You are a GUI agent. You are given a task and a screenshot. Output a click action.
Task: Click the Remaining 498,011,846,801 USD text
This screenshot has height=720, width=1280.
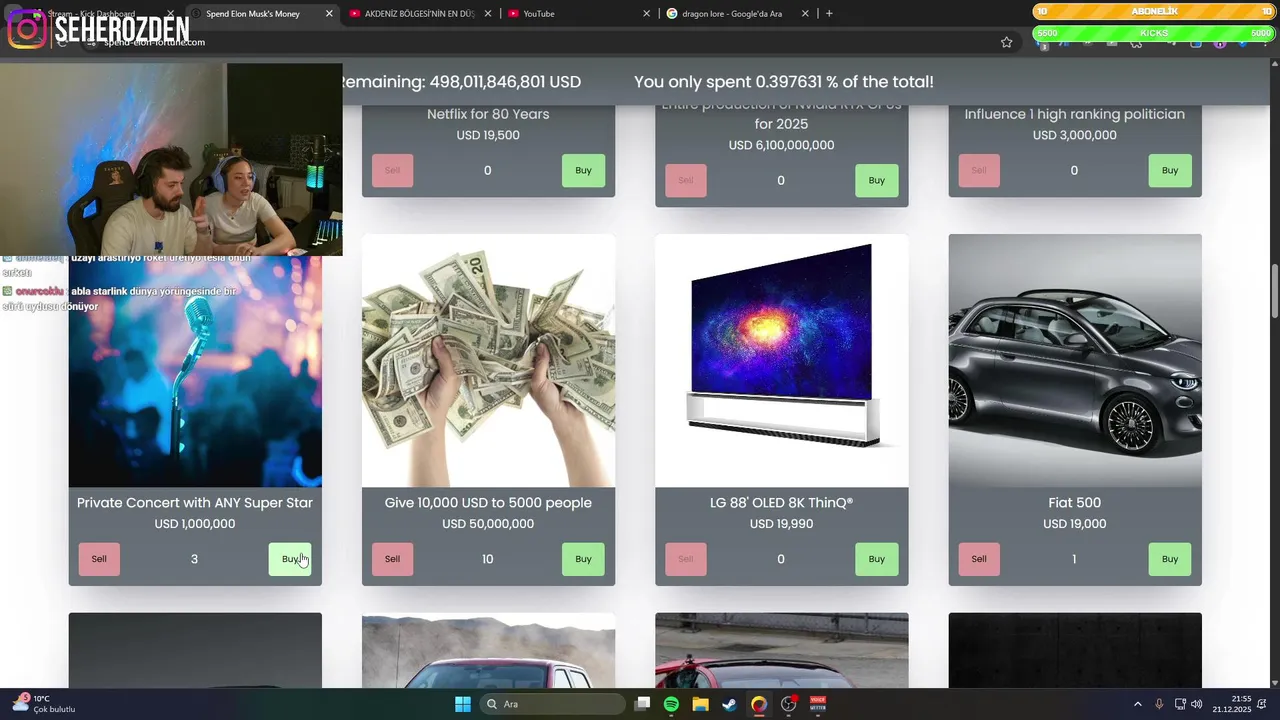(x=461, y=82)
